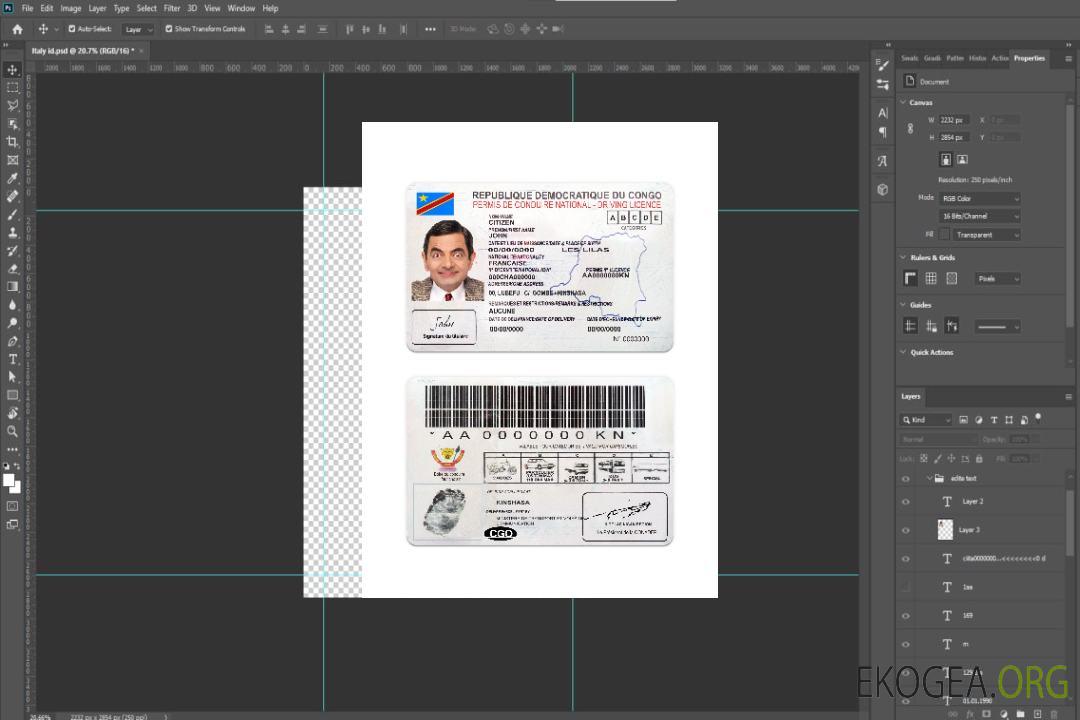This screenshot has width=1080, height=720.
Task: Choose the Lasso tool
Action: click(x=13, y=105)
